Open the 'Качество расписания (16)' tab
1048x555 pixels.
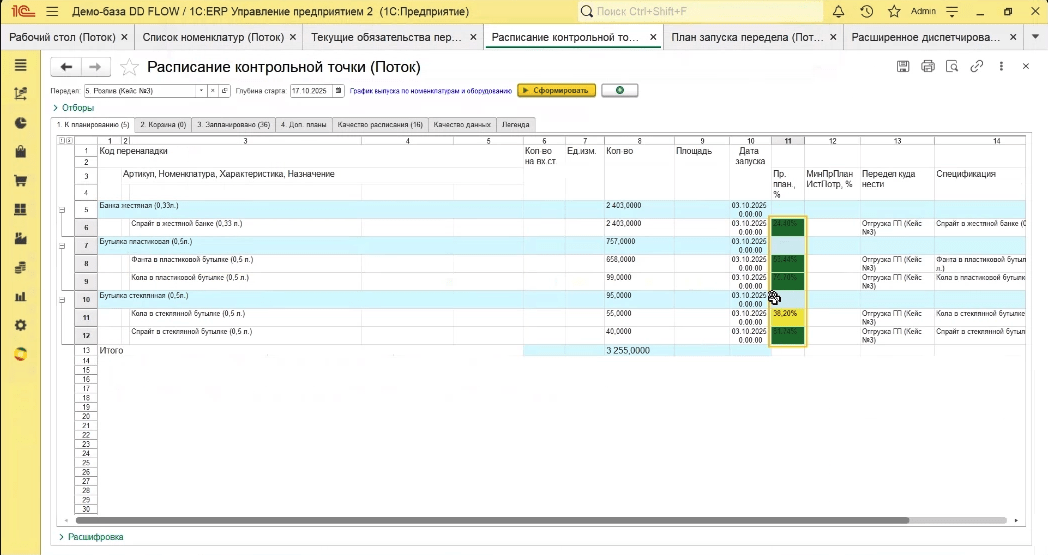(x=379, y=126)
